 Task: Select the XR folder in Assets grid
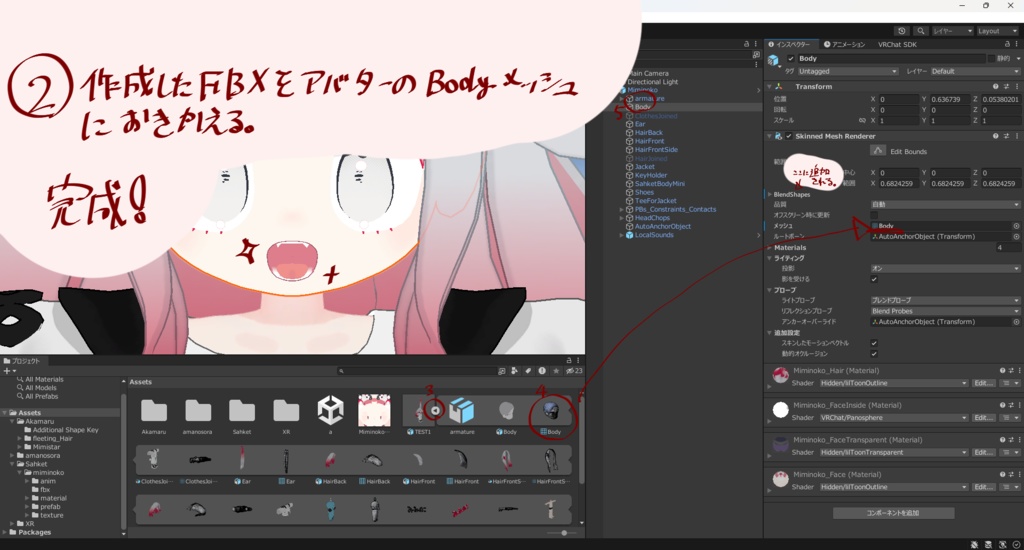286,412
